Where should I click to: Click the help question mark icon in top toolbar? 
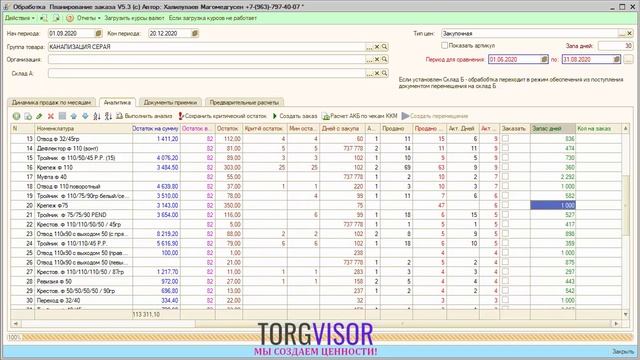pos(70,18)
